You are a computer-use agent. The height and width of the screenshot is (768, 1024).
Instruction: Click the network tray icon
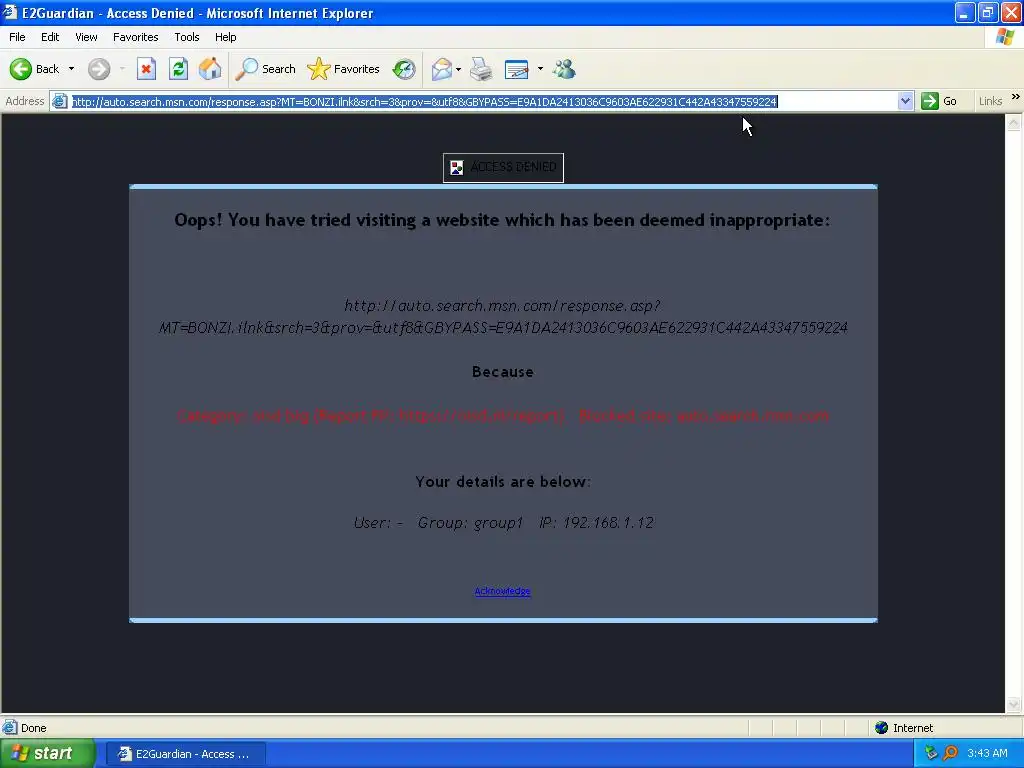(931, 753)
